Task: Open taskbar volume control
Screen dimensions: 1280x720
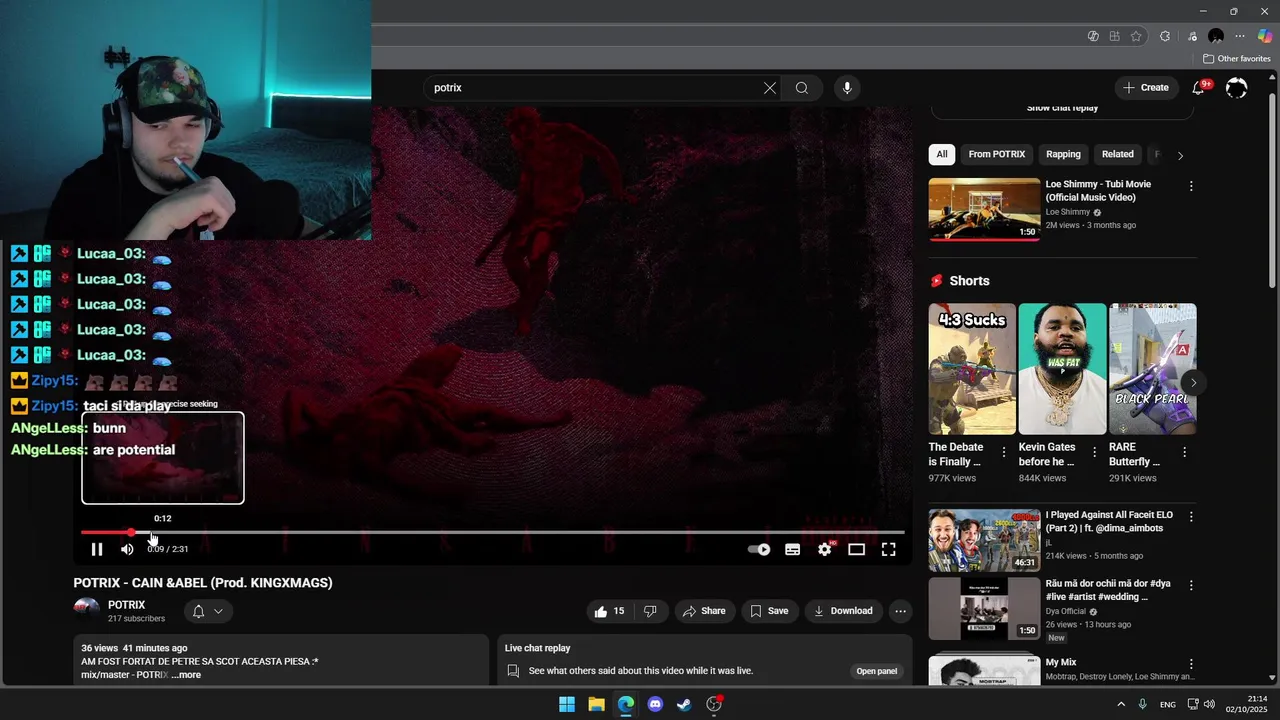Action: (1209, 704)
